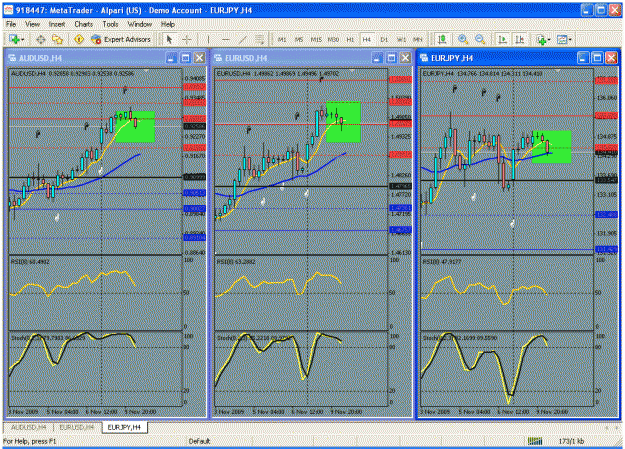Switch to the AUDUSD,H4 bottom tab
Image resolution: width=625 pixels, height=449 pixels.
(29, 427)
